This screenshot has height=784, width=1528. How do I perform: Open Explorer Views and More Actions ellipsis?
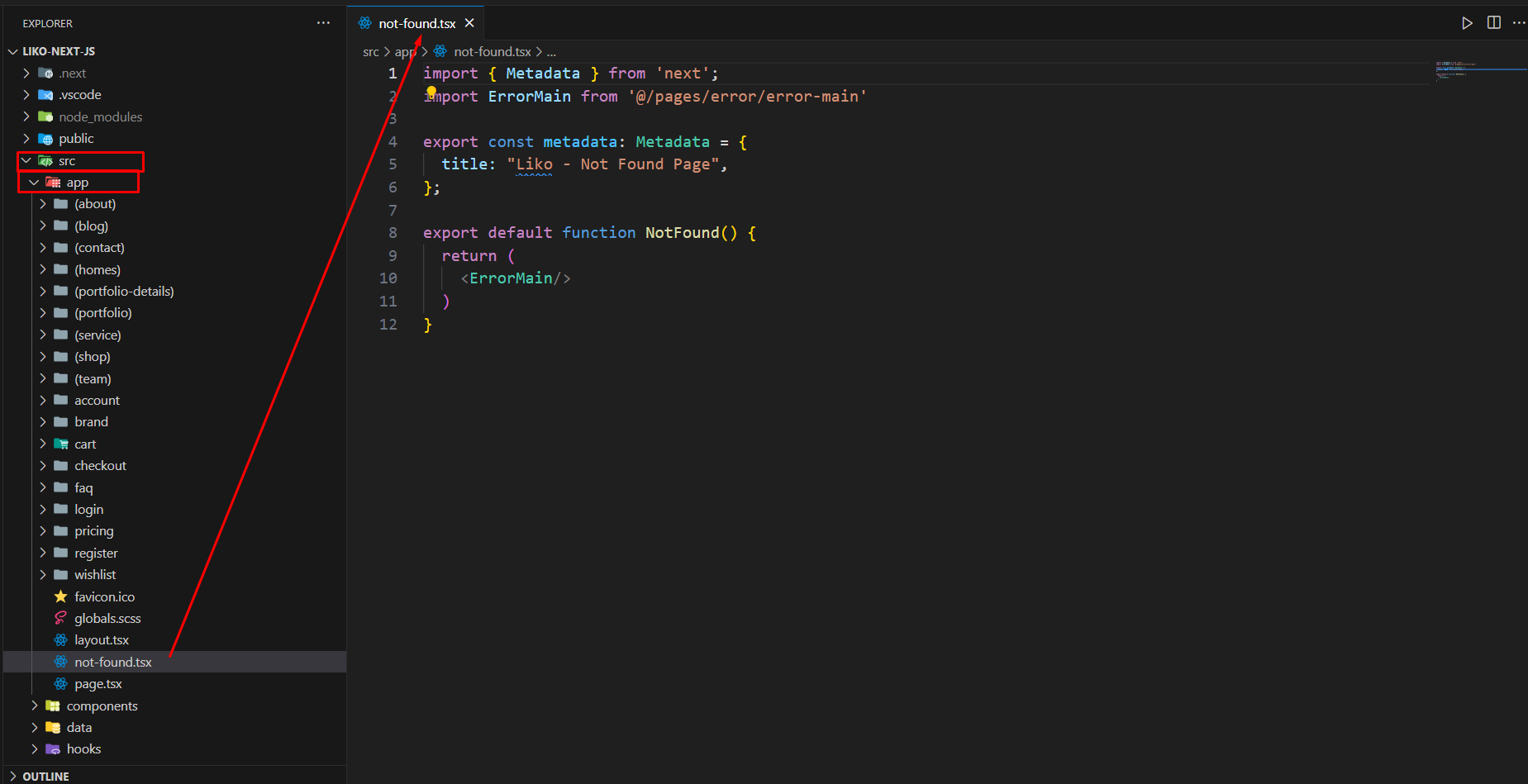pos(323,23)
